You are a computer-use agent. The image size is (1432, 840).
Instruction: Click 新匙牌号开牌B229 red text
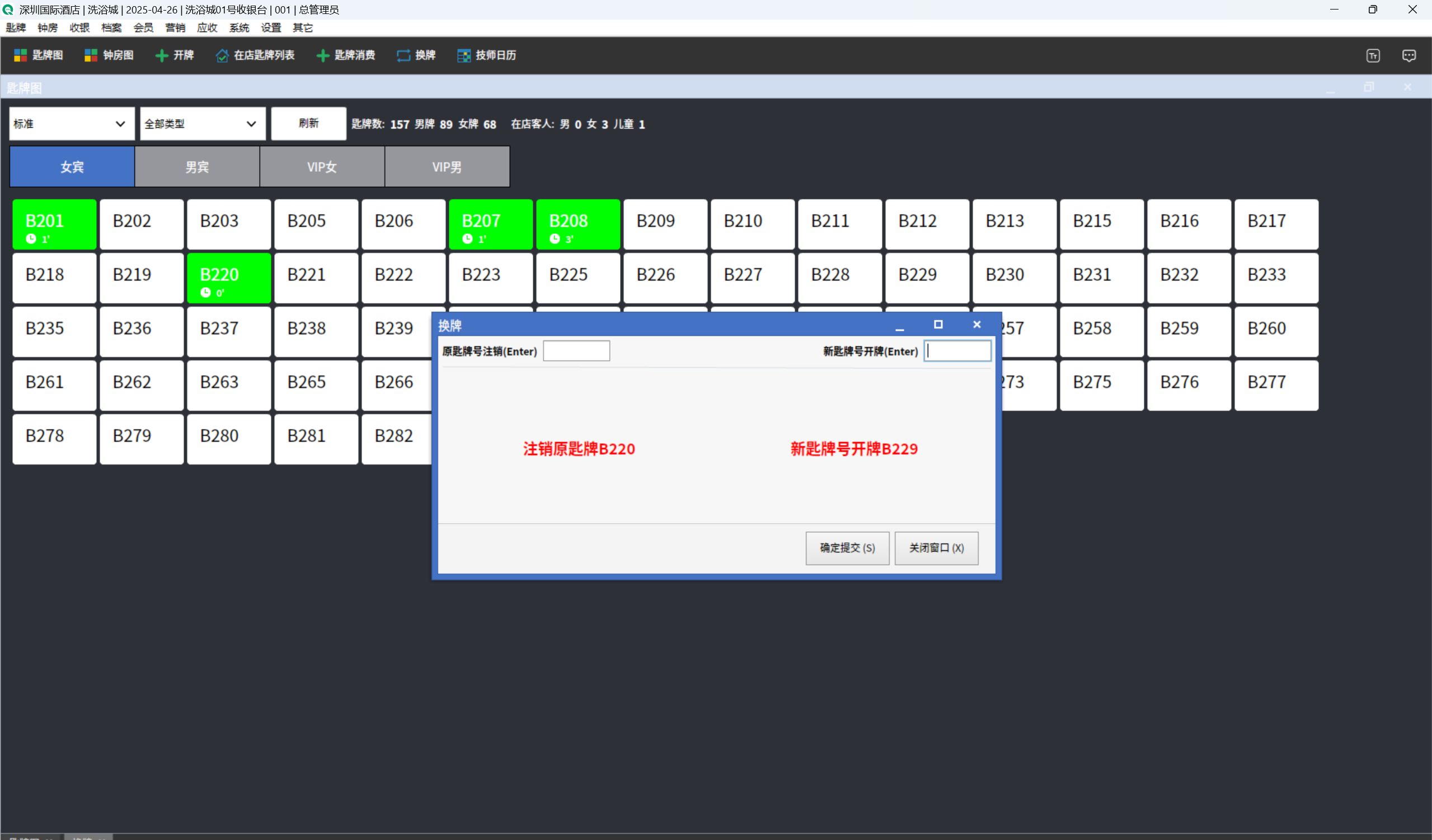(854, 449)
